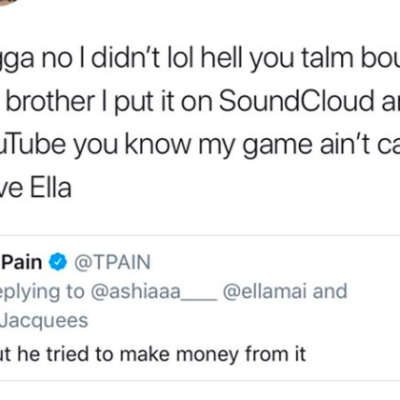Click the name Ella ending the tweet
This screenshot has width=400, height=400.
(x=51, y=187)
